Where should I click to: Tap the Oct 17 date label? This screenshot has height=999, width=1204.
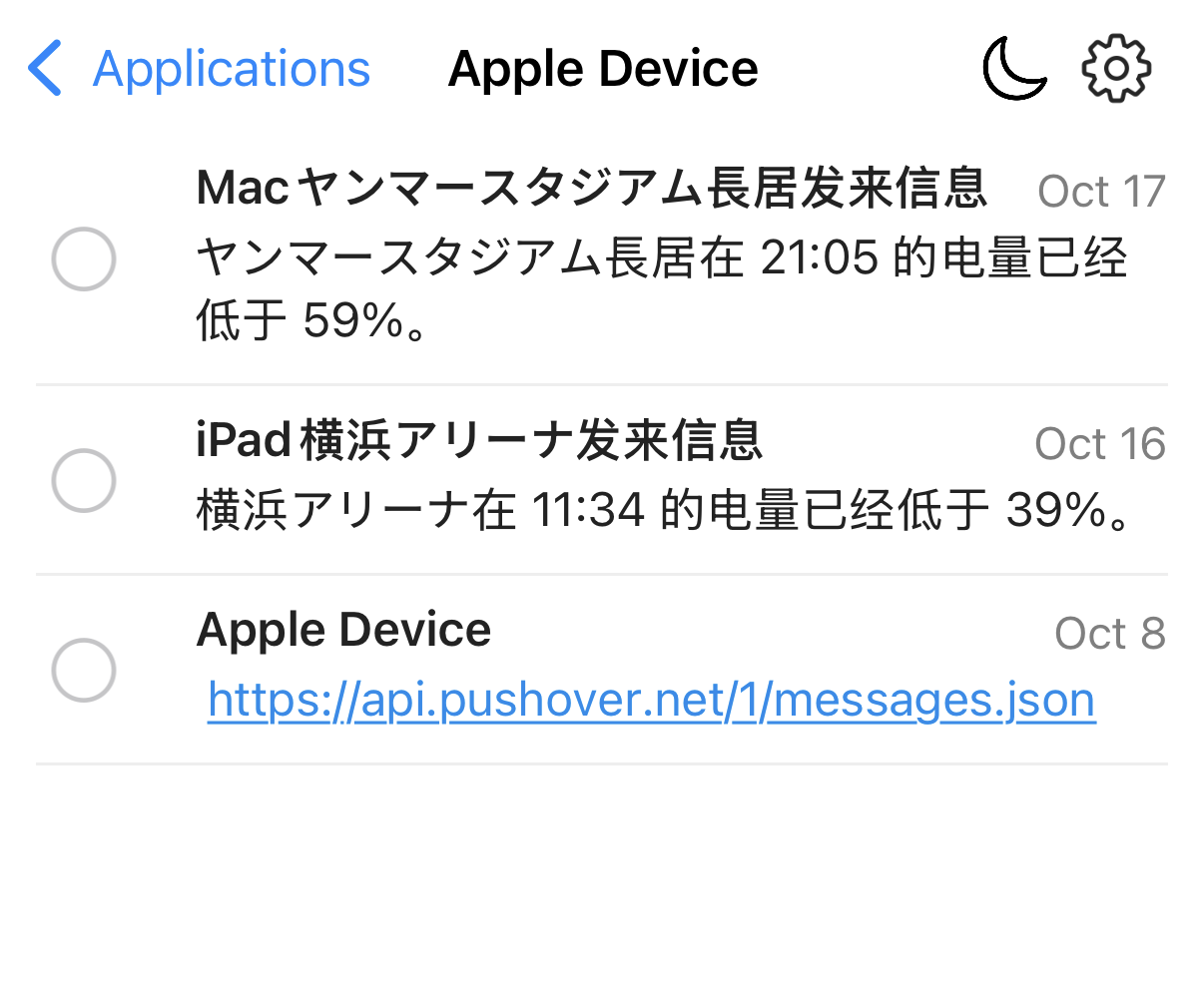pyautogui.click(x=1101, y=192)
